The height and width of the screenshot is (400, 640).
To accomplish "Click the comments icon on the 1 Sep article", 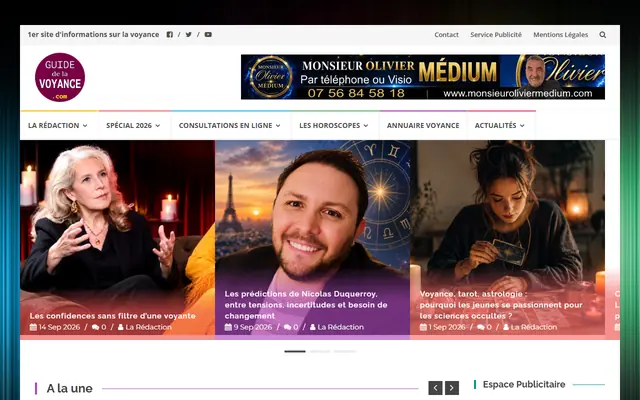I will tap(481, 327).
